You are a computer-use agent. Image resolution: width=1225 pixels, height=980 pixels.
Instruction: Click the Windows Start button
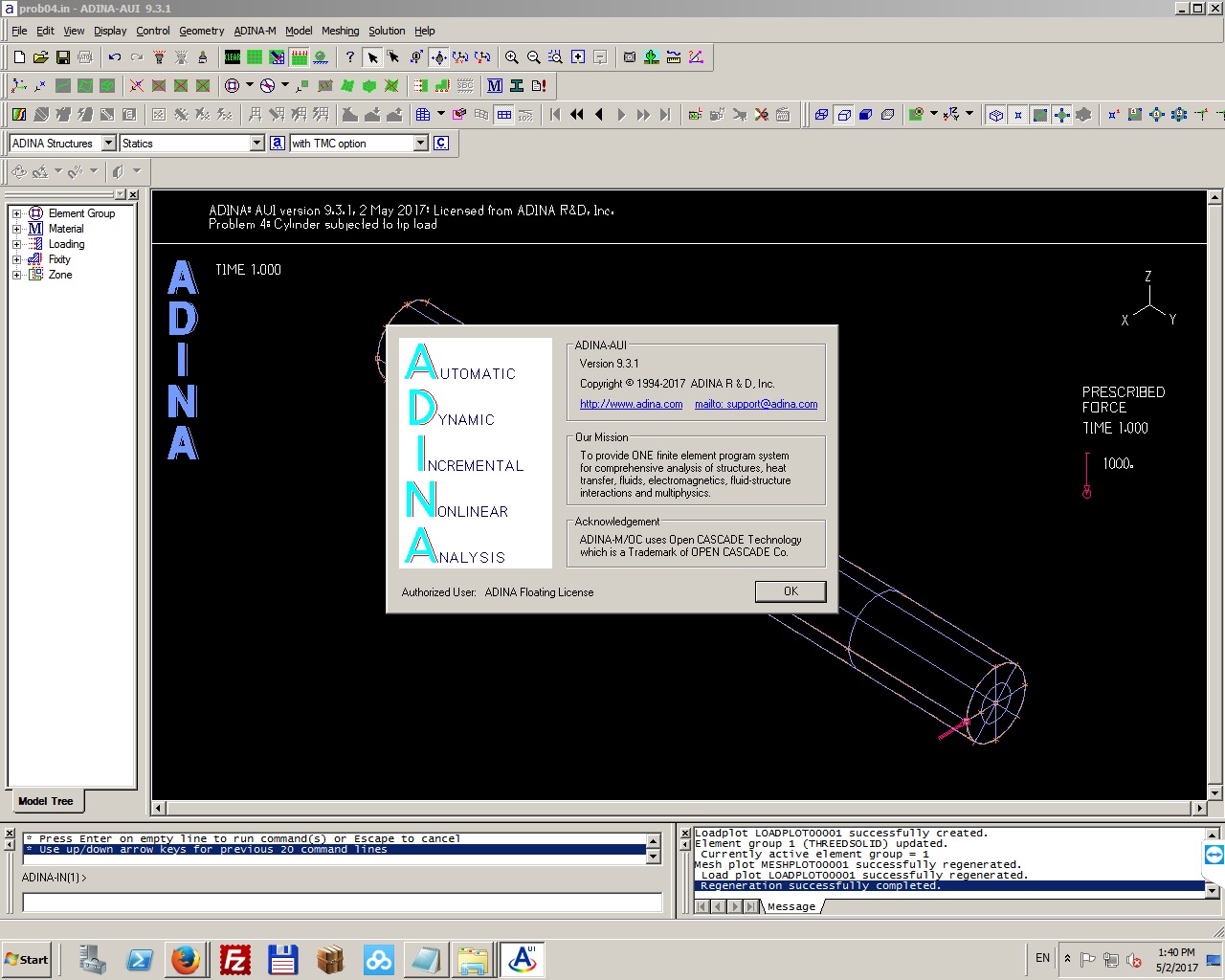coord(27,959)
